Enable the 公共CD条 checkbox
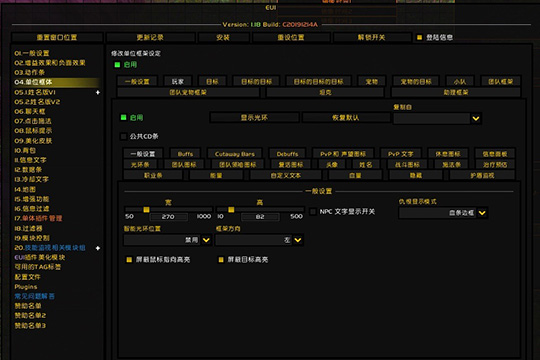The image size is (540, 360). (123, 136)
